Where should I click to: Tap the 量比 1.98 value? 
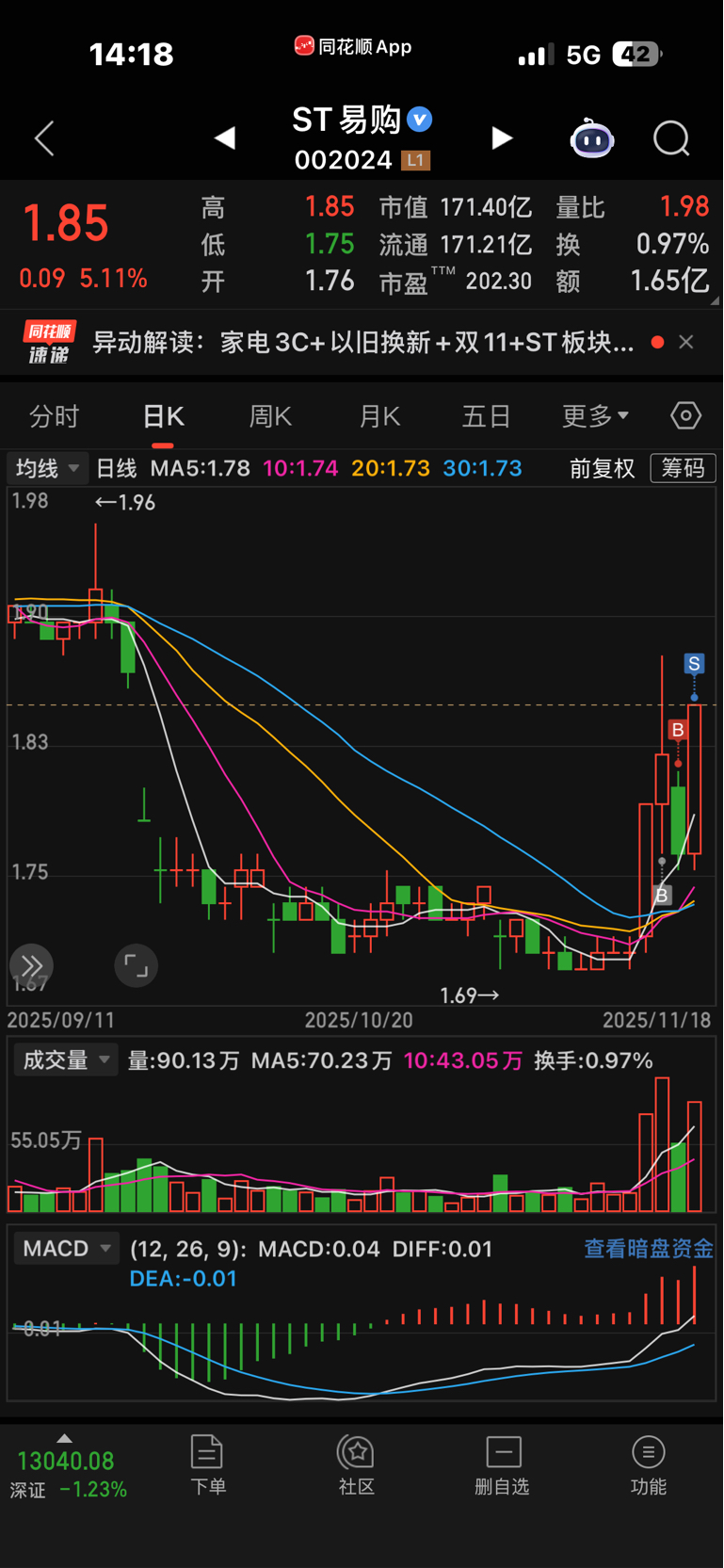tap(633, 207)
